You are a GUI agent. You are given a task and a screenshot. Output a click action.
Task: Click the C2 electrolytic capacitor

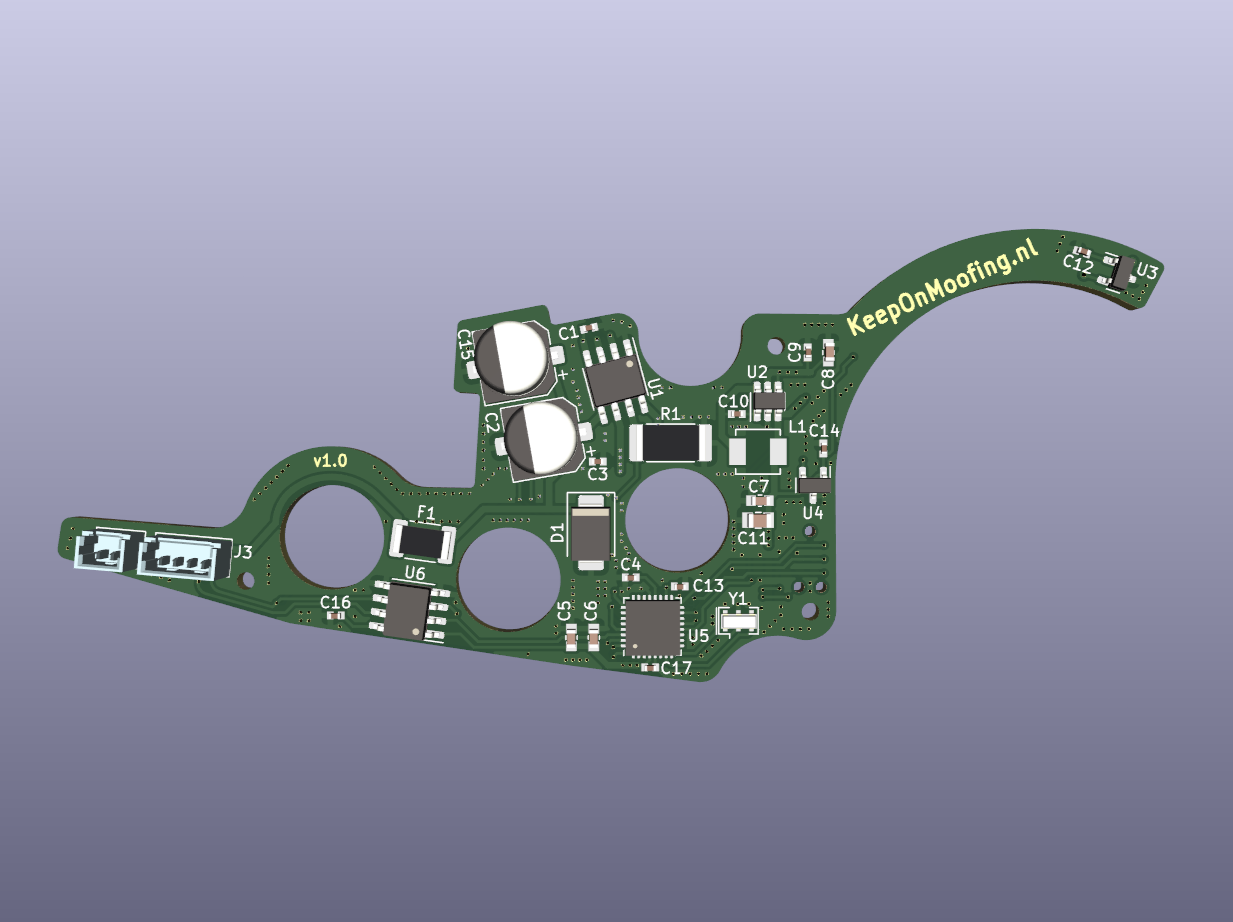click(x=541, y=438)
